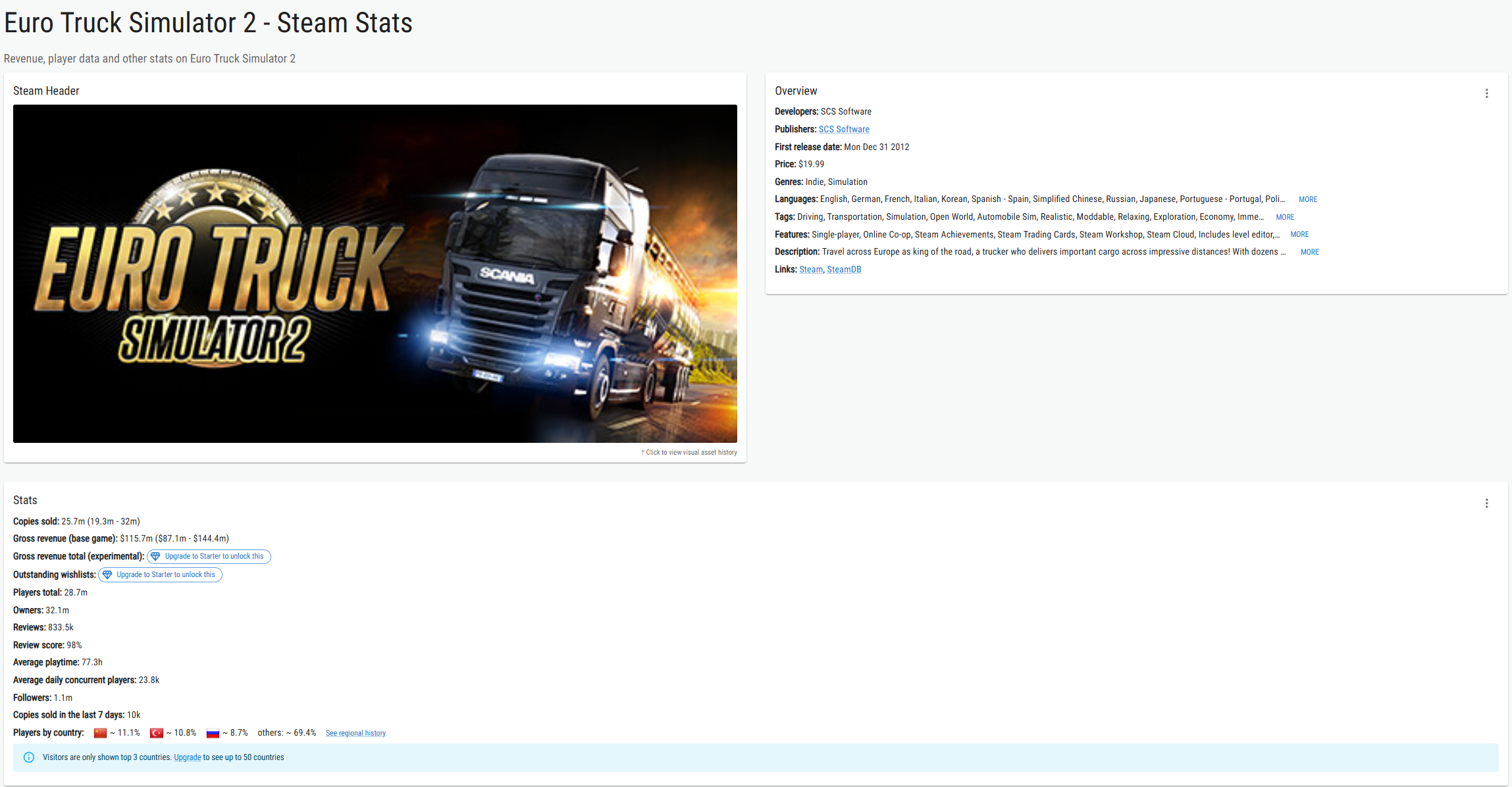Click the Russia flag icon in Players by country
The width and height of the screenshot is (1512, 787).
(x=213, y=733)
